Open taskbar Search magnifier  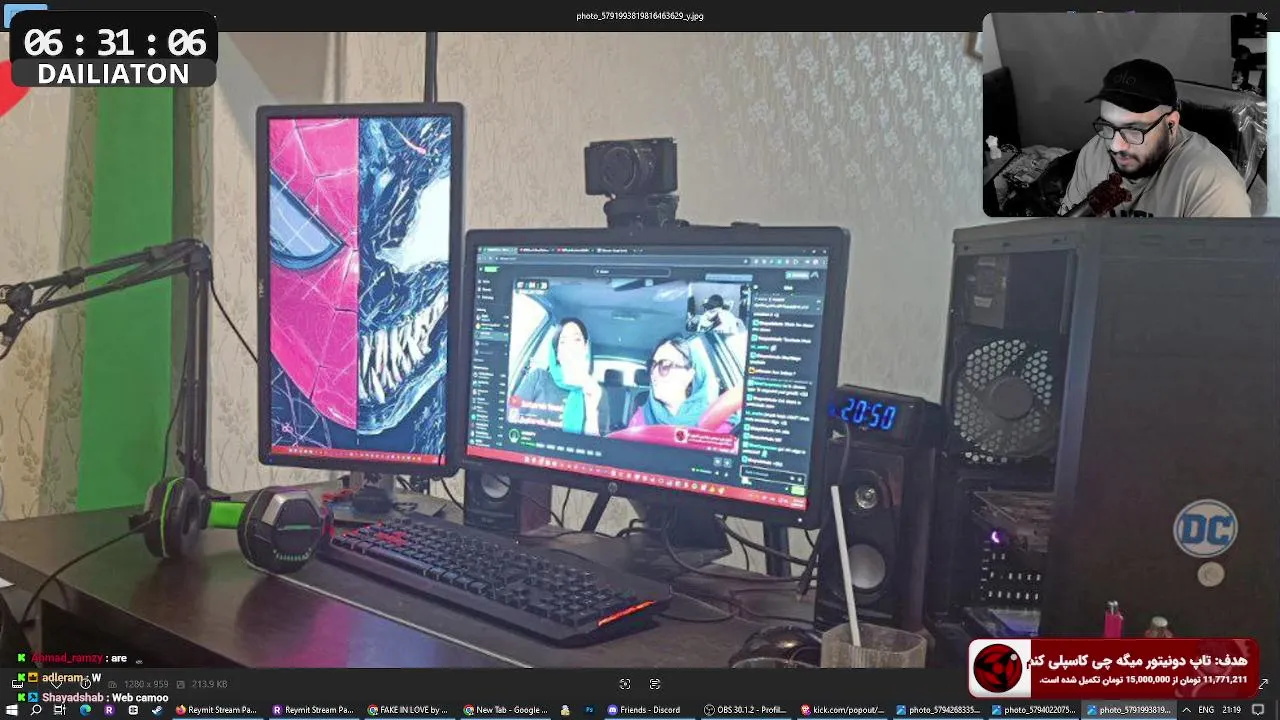point(36,710)
